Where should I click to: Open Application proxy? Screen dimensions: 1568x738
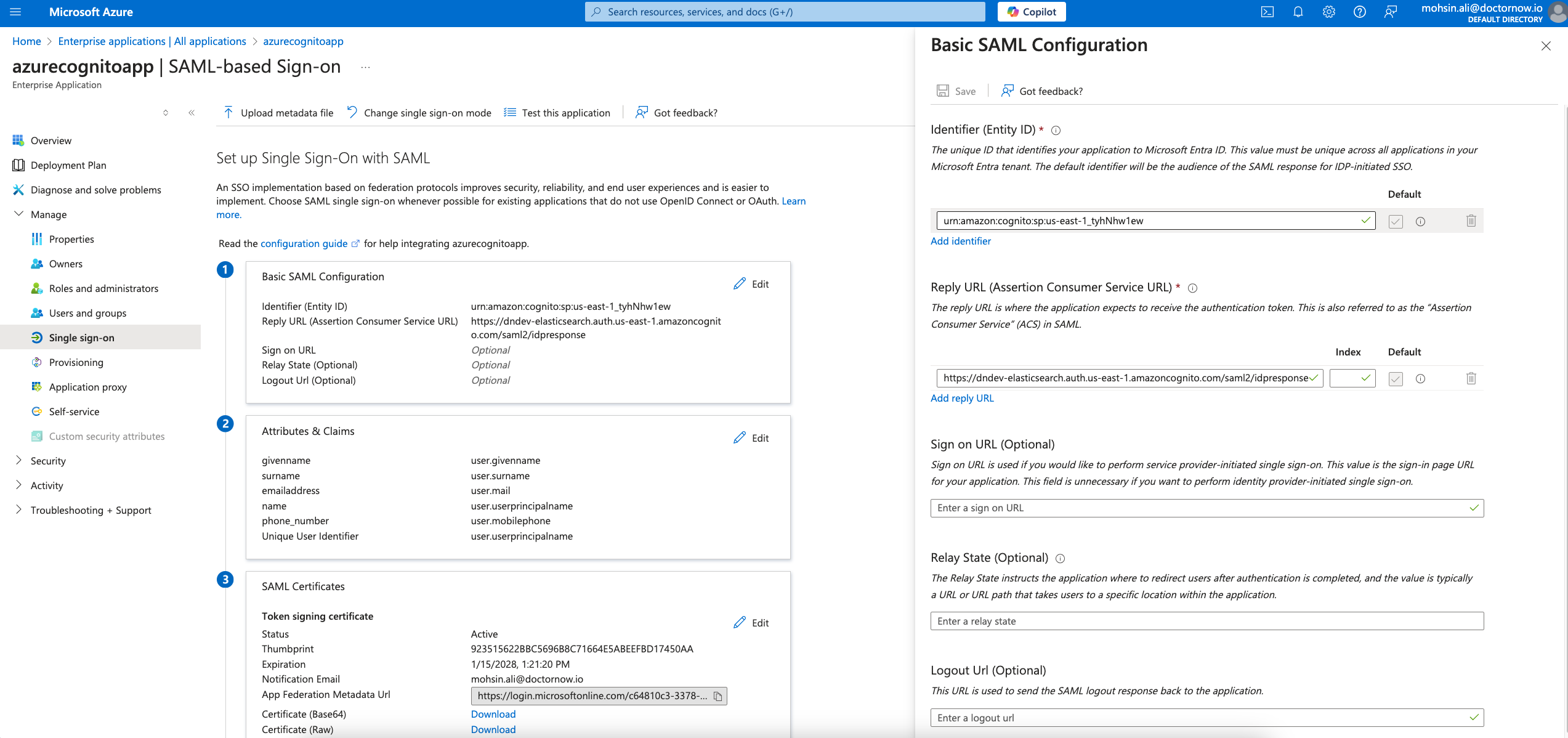tap(88, 387)
